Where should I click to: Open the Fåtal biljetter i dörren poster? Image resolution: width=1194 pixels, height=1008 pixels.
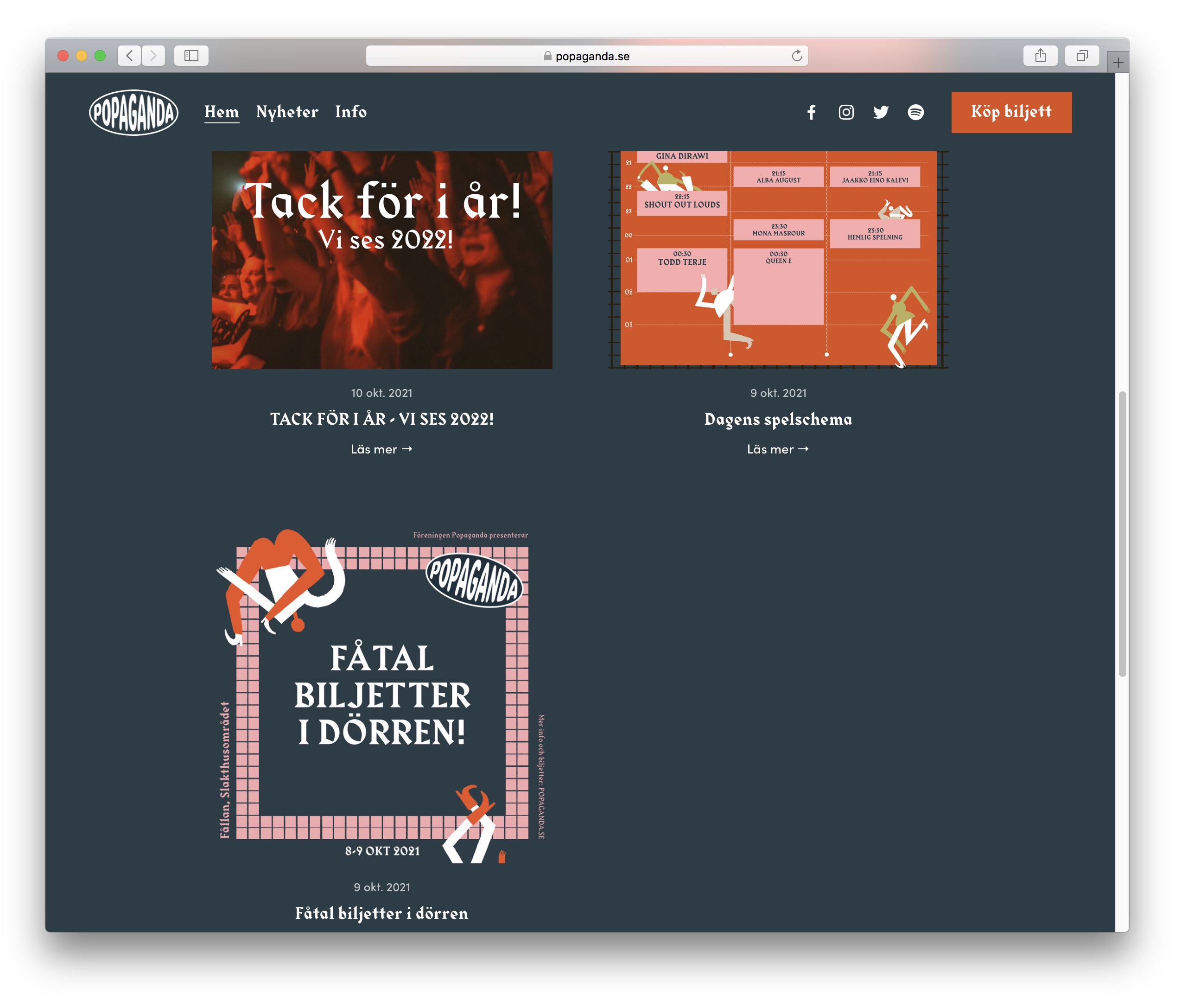pos(381,694)
